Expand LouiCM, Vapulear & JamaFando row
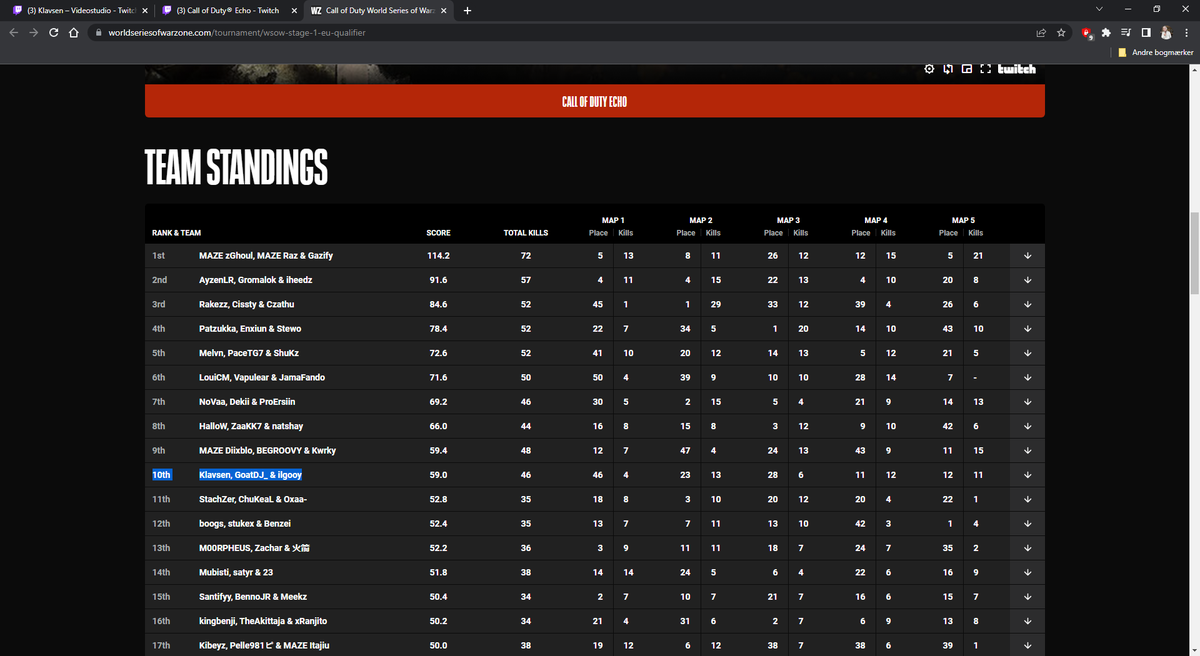Image resolution: width=1200 pixels, height=656 pixels. pos(1028,377)
